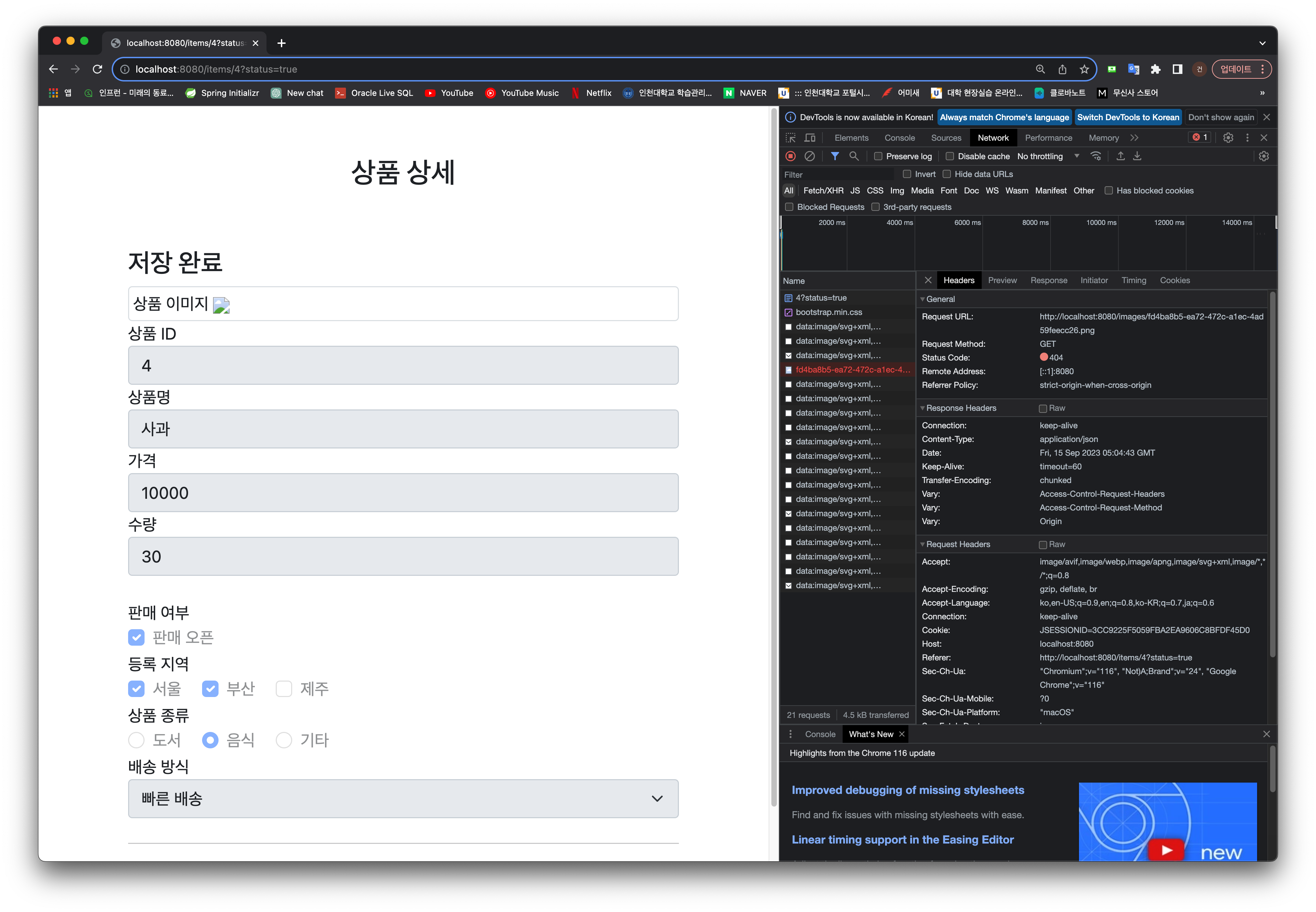Open the zoom magnifier in address bar
Viewport: 1316px width, 912px height.
coord(1041,69)
